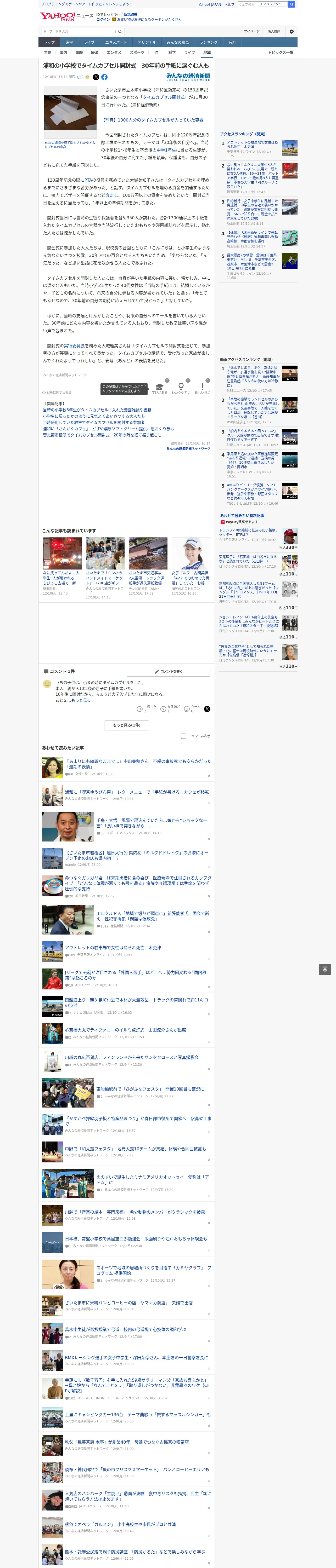Click the PayPay残高 icon
Screen dimensions: 336x1568
pos(223,522)
